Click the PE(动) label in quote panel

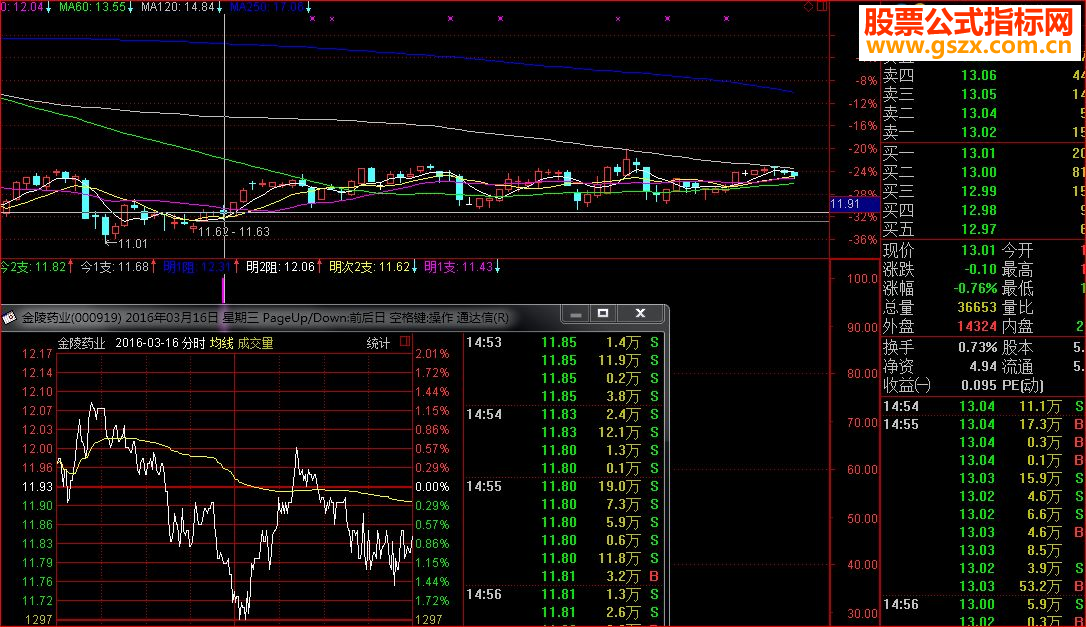(x=1022, y=385)
